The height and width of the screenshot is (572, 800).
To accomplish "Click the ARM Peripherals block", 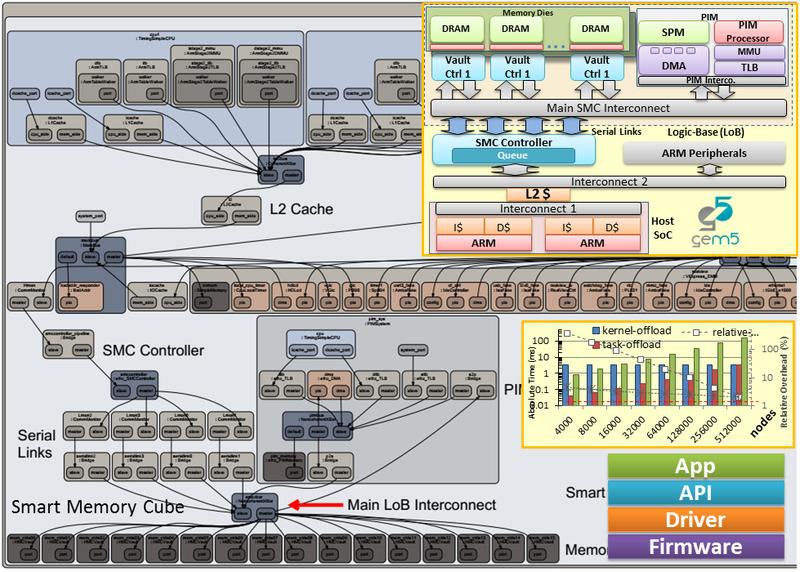I will [704, 153].
